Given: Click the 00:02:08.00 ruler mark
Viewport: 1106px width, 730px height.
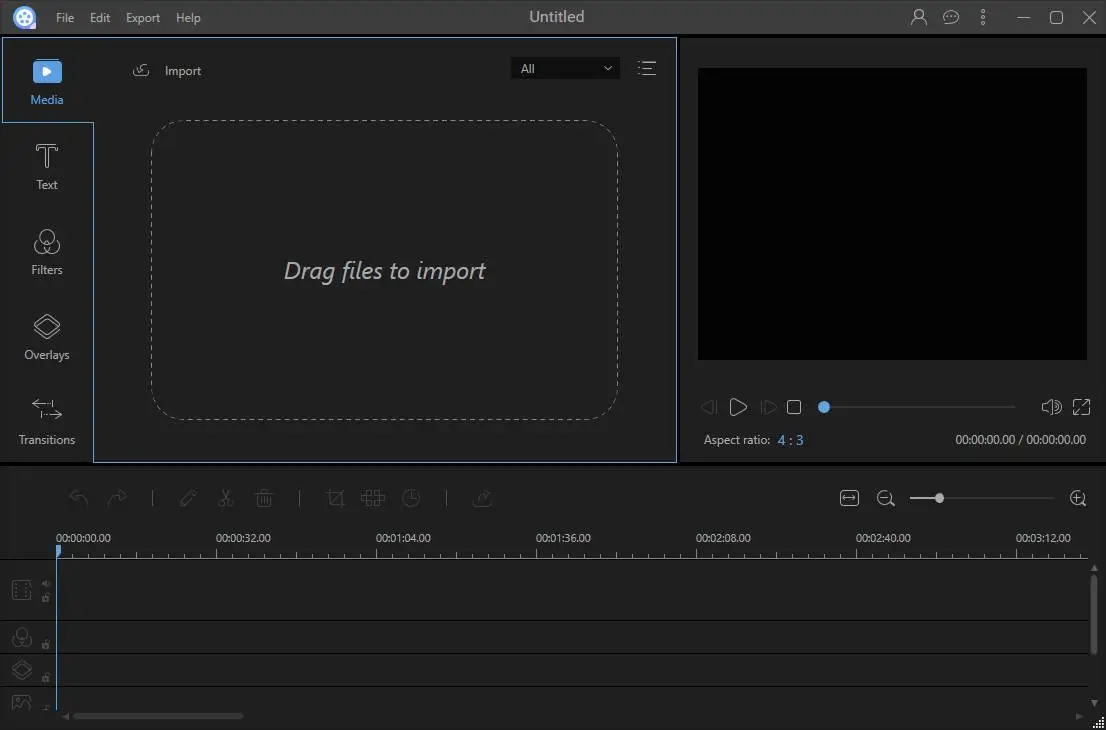Looking at the screenshot, I should [x=723, y=538].
